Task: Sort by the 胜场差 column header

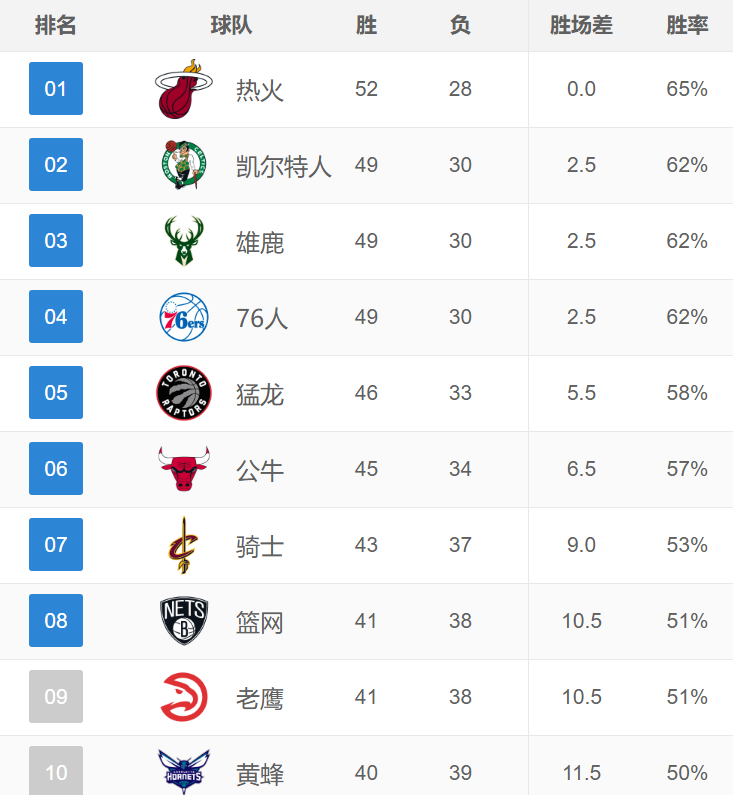Action: [581, 25]
